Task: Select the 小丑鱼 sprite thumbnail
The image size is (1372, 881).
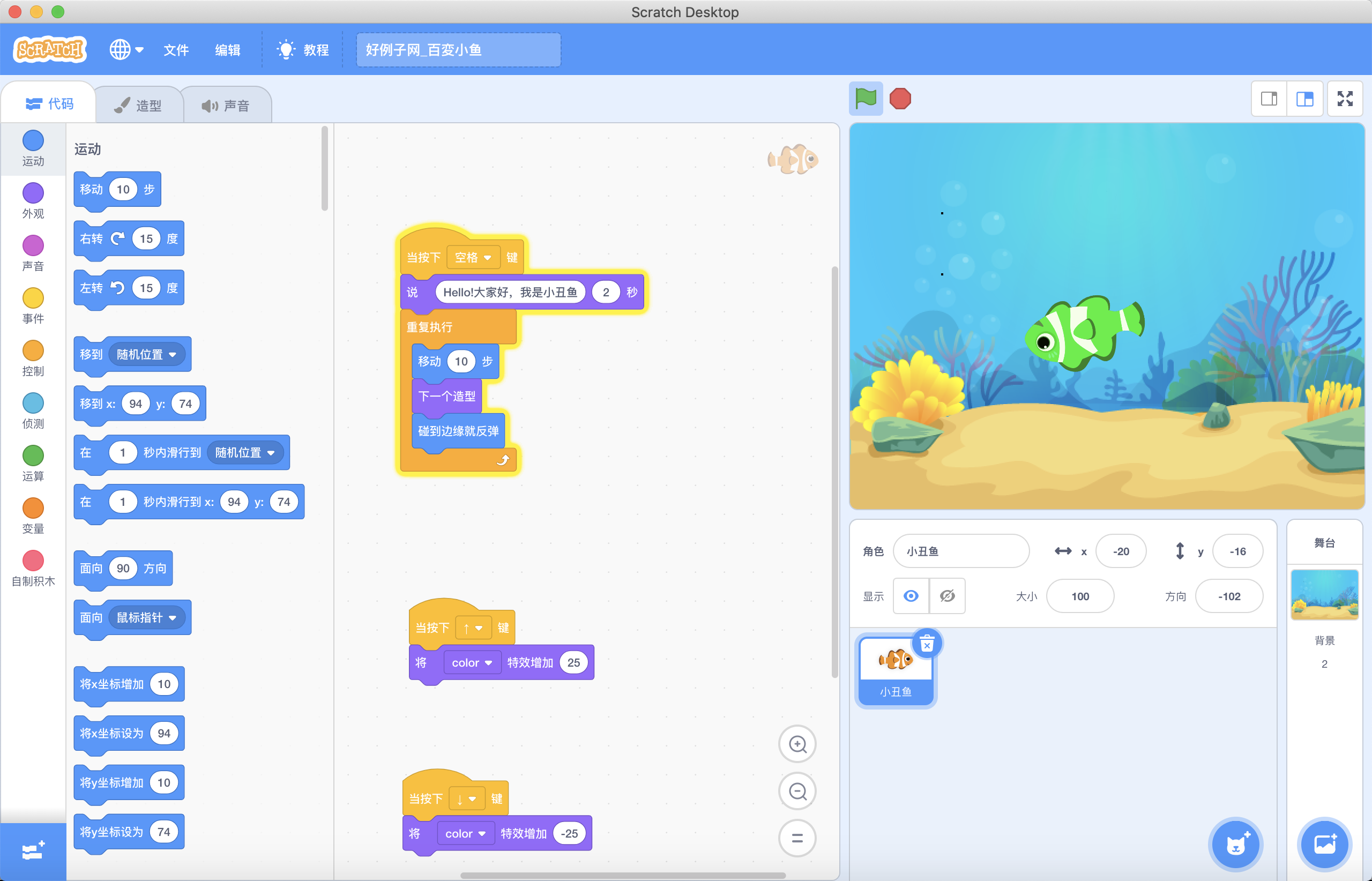Action: click(x=896, y=671)
